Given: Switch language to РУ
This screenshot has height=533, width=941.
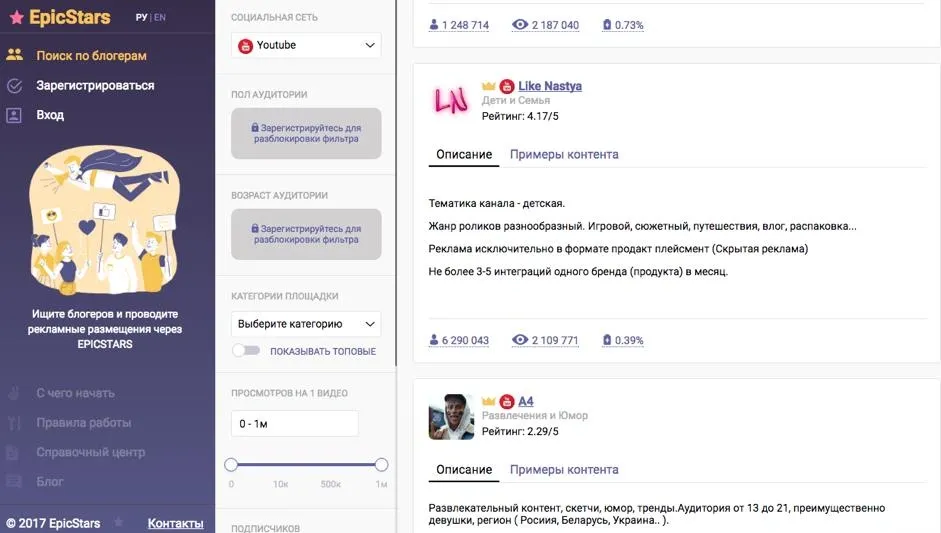Looking at the screenshot, I should tap(142, 17).
